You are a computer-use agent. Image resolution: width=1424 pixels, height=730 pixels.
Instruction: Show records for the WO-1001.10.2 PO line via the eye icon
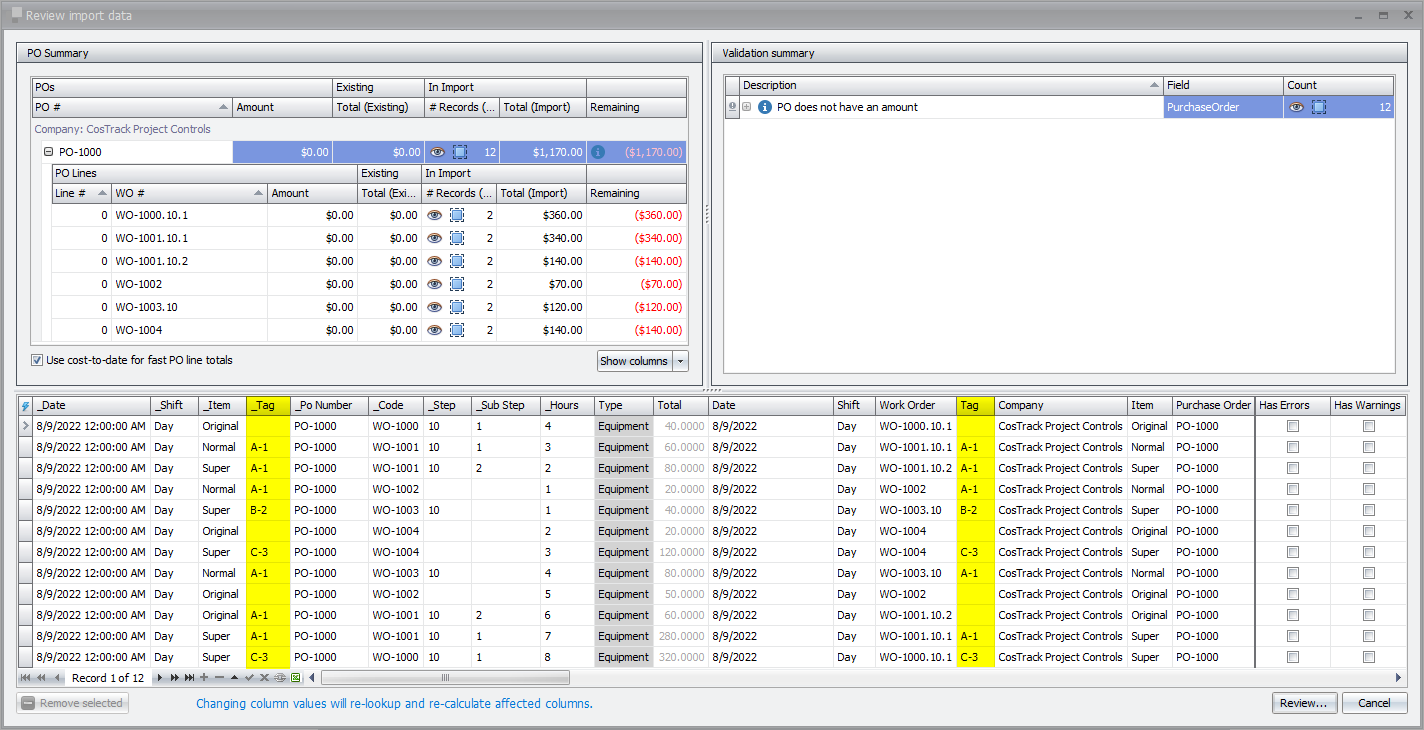tap(434, 261)
